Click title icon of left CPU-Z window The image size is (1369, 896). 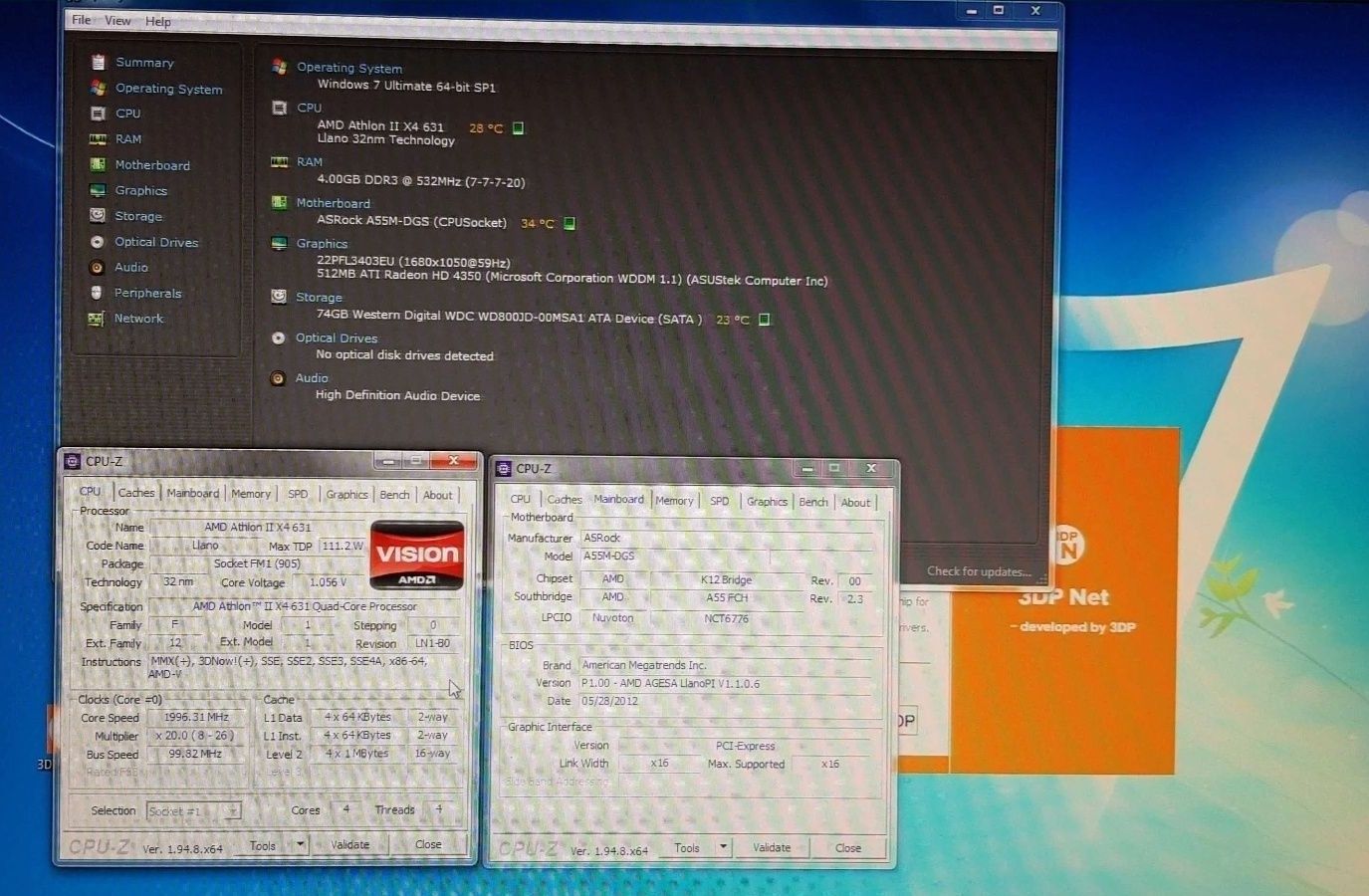(x=72, y=461)
